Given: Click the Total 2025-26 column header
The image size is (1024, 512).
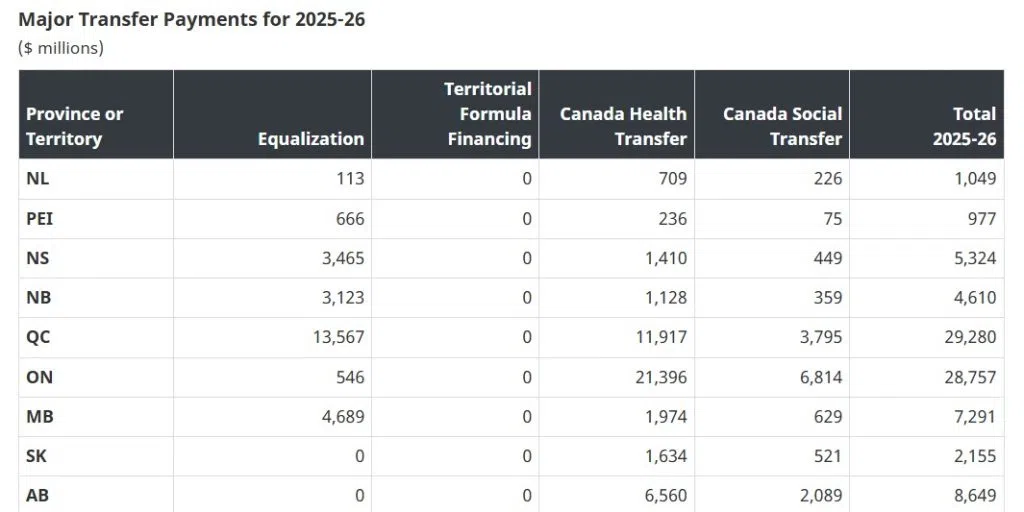Looking at the screenshot, I should (x=964, y=126).
